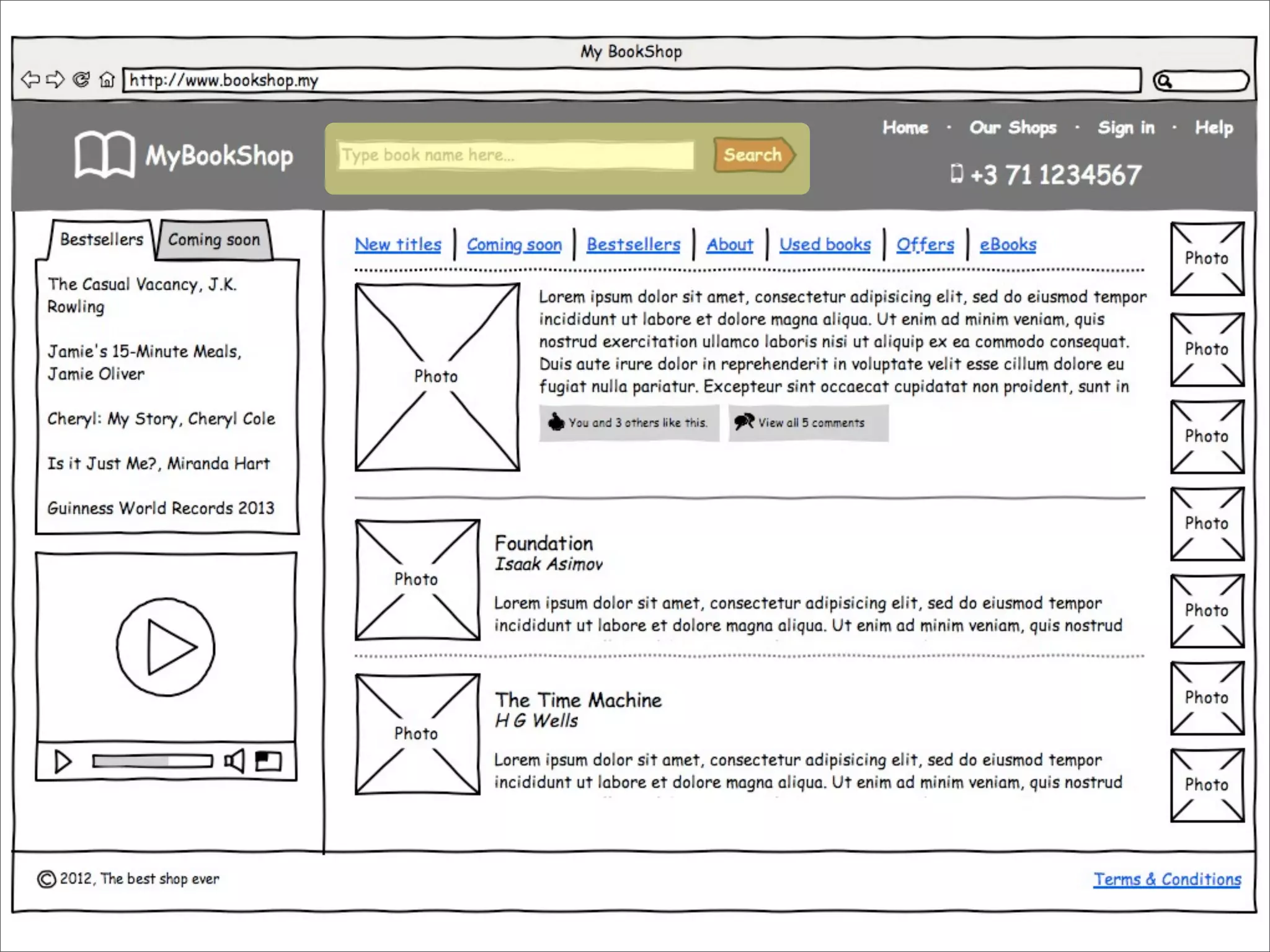Click 'Type book name here' search field
This screenshot has height=952, width=1270.
pyautogui.click(x=515, y=155)
